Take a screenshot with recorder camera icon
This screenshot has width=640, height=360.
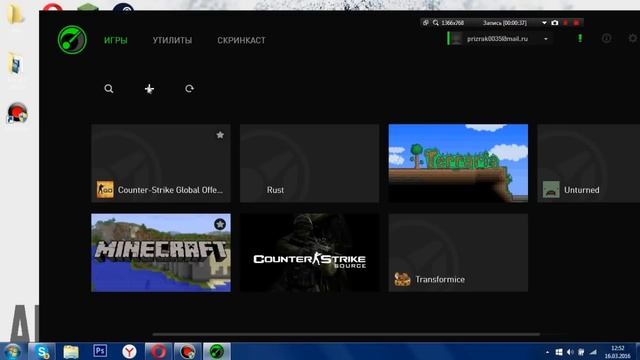click(555, 23)
